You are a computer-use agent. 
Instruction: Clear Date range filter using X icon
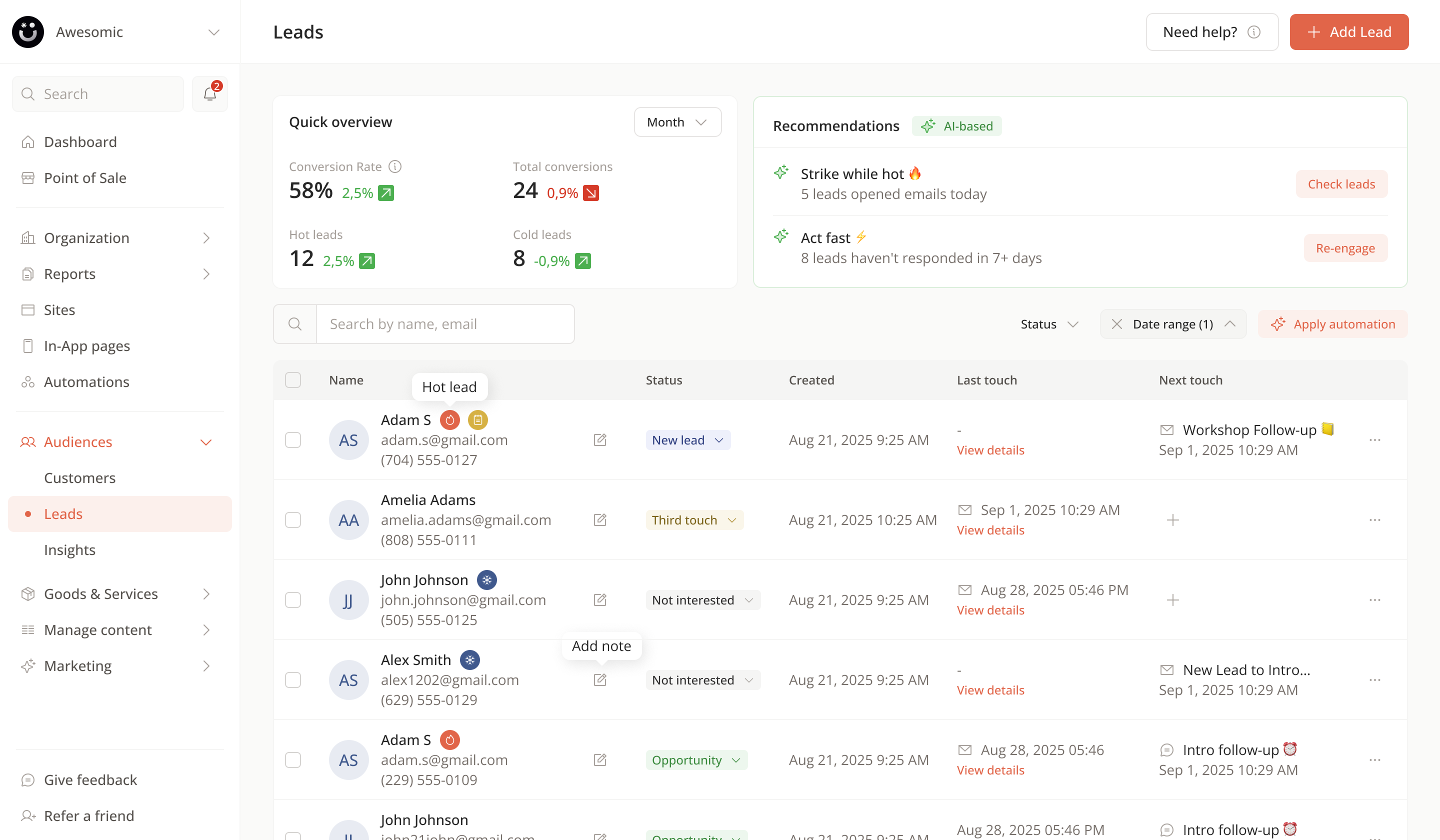pyautogui.click(x=1116, y=324)
